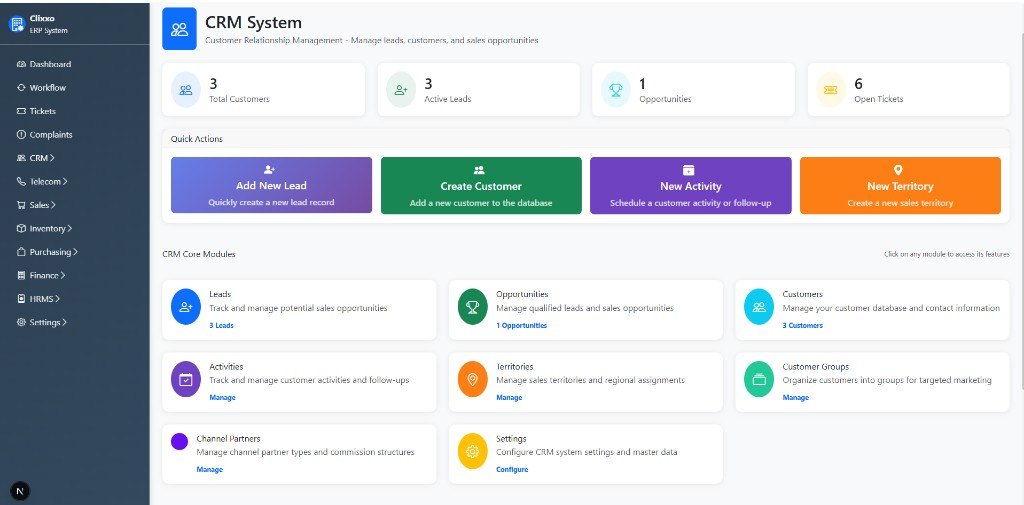Click the Customer Groups module icon
This screenshot has height=505, width=1024.
click(x=759, y=380)
